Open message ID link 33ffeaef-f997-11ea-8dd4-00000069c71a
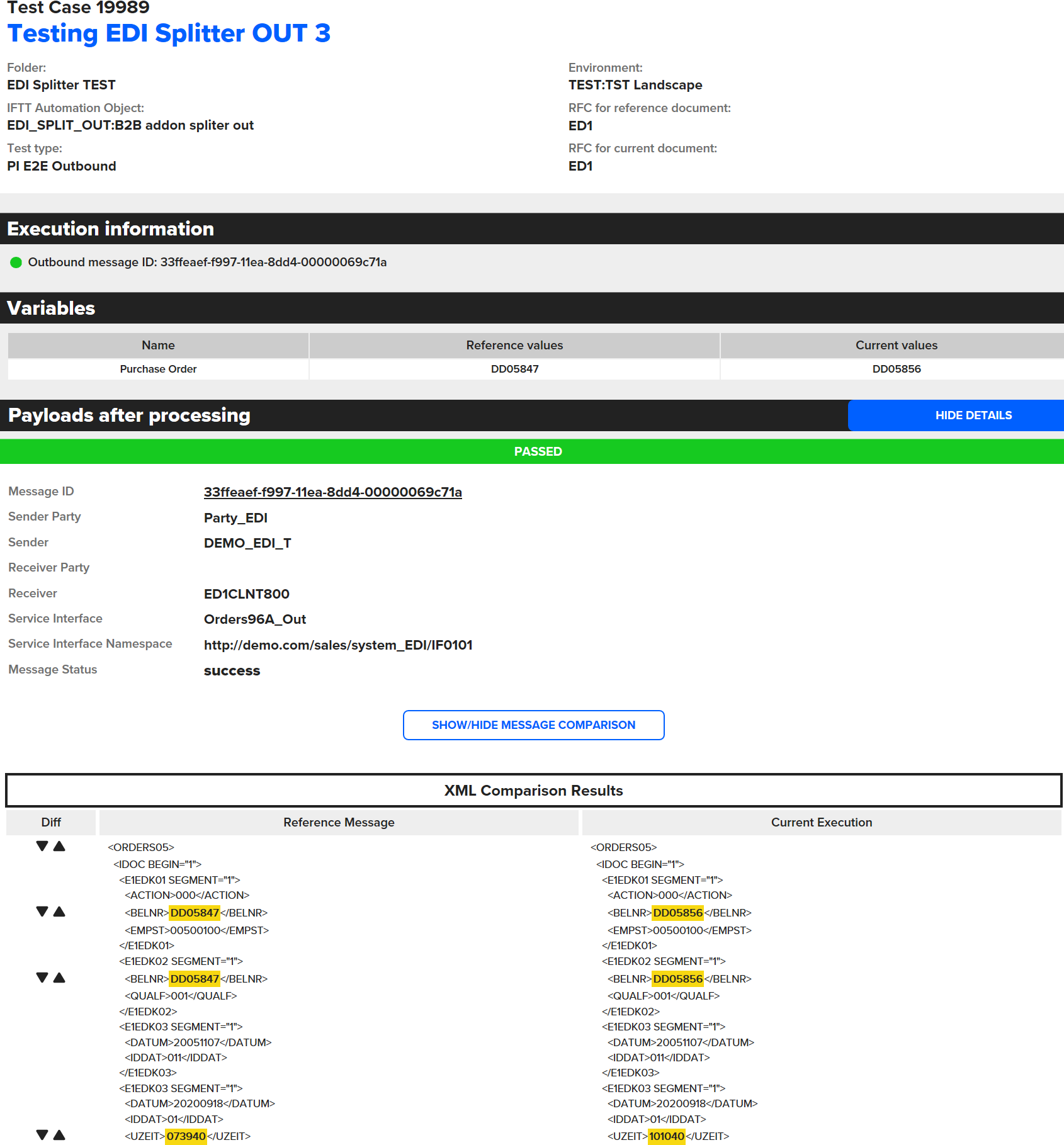Image resolution: width=1064 pixels, height=1145 pixels. (x=332, y=492)
